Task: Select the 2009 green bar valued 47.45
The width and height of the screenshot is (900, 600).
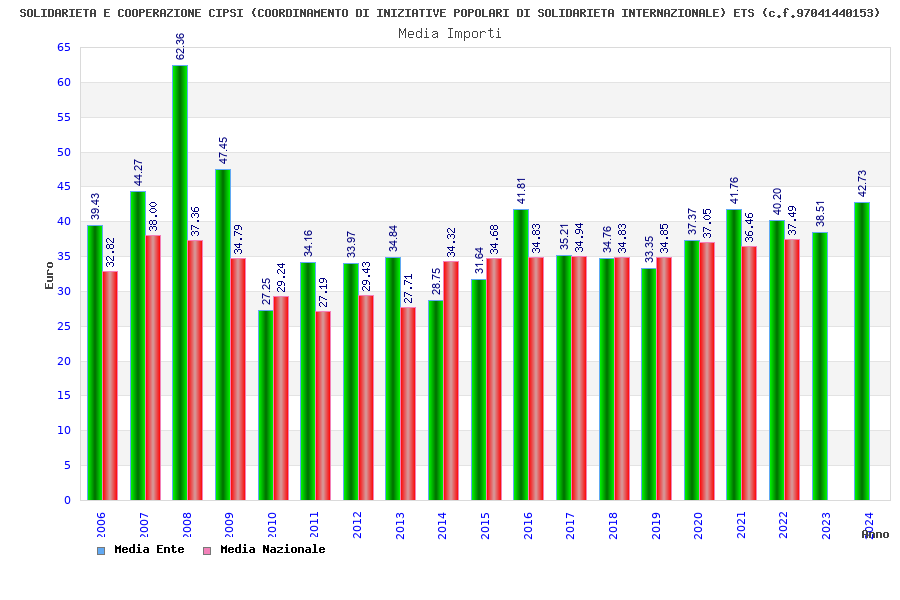Action: tap(223, 335)
